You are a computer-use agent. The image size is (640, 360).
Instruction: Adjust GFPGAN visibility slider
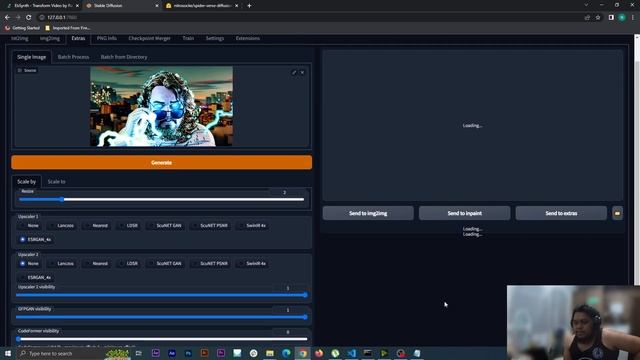point(162,317)
